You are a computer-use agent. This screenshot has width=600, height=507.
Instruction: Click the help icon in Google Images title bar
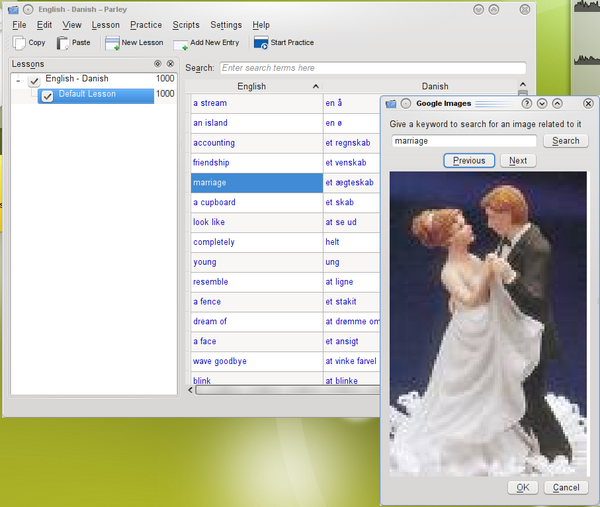pos(527,103)
